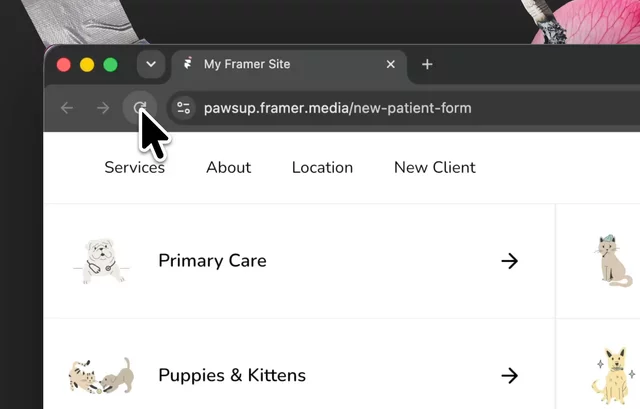Click the sitting cat with hat illustration
The width and height of the screenshot is (640, 409).
click(x=613, y=260)
